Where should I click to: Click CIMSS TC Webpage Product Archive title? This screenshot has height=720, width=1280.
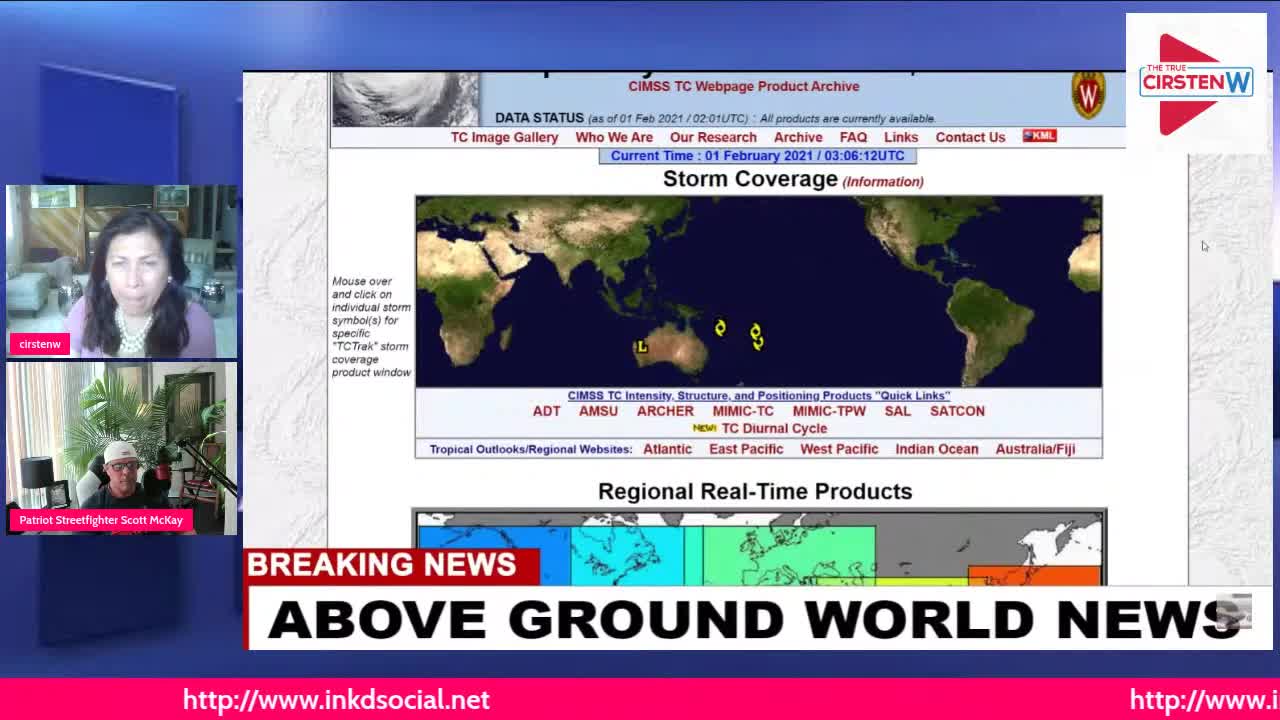(x=744, y=87)
